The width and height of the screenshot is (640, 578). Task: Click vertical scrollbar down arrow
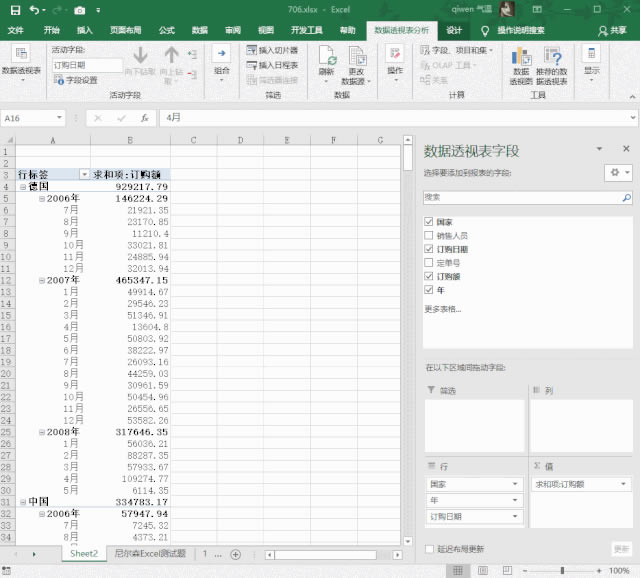pos(408,541)
